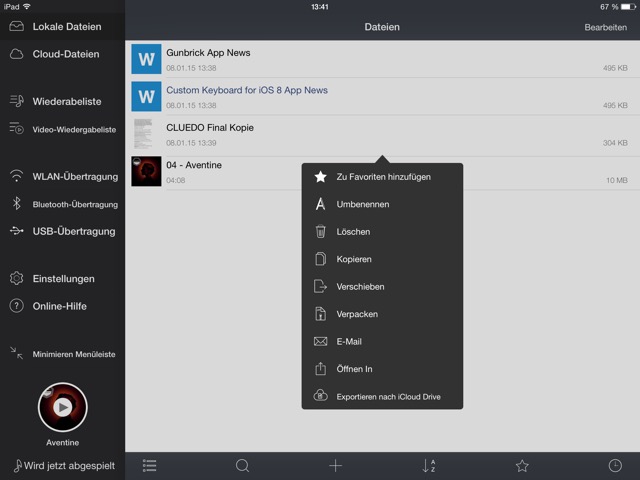Screen dimensions: 640x480
Task: Select Exportieren nach iCloud Drive
Action: (x=382, y=396)
